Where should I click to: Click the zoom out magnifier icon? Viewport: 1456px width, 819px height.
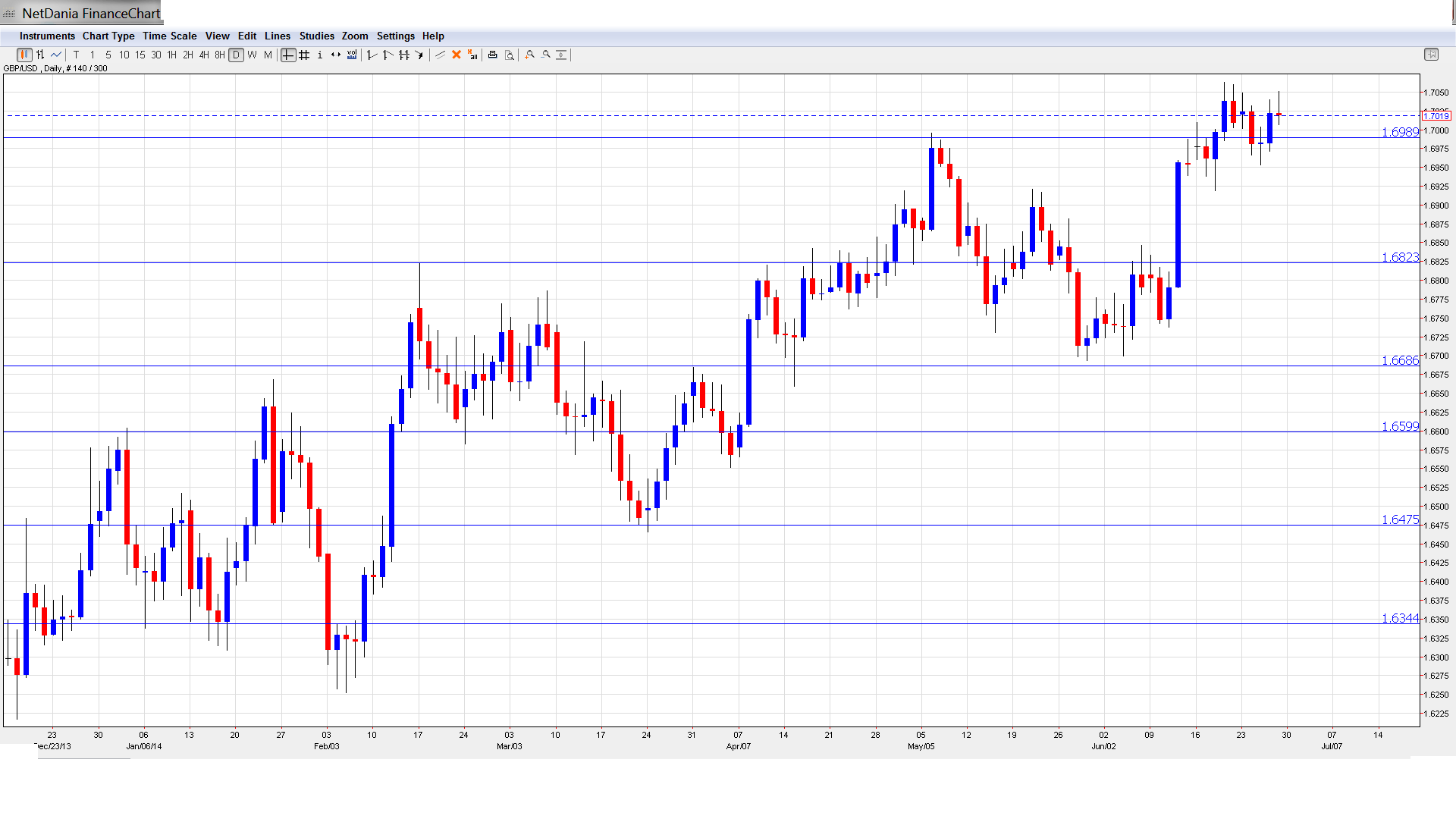546,55
